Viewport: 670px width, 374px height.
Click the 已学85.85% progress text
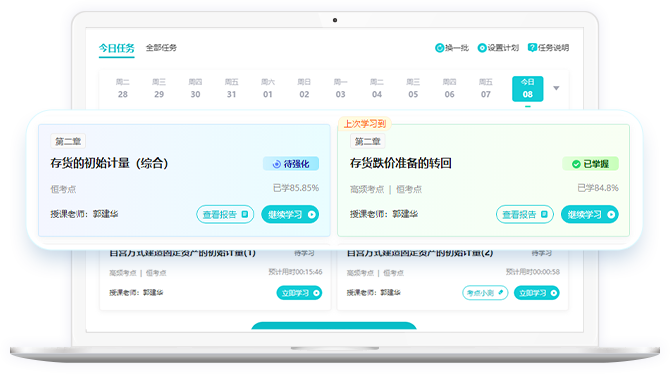pos(296,188)
